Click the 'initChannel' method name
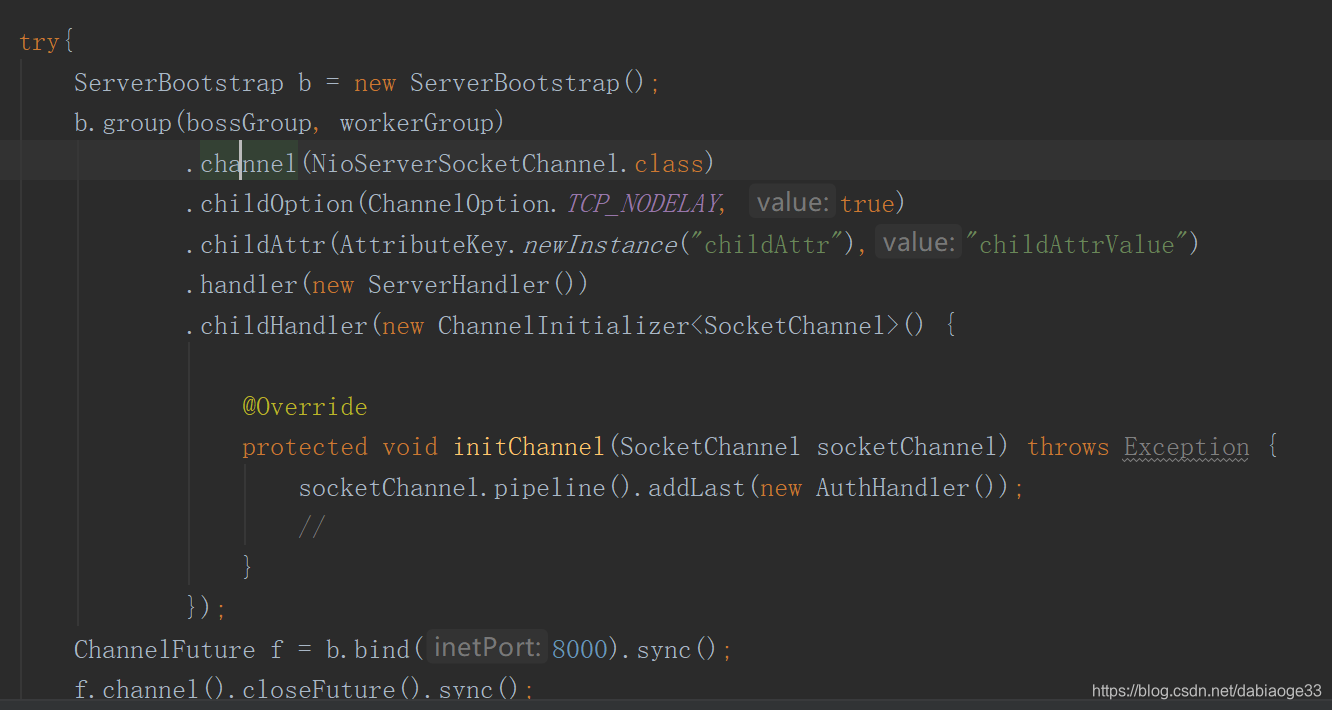 coord(529,447)
